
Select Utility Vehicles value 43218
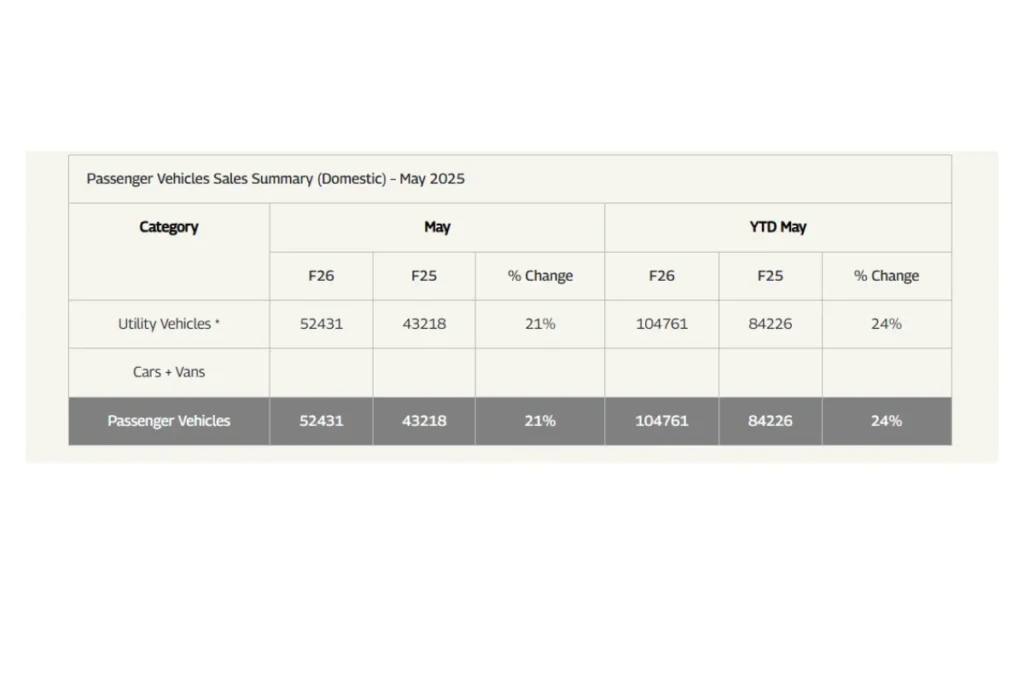[424, 324]
